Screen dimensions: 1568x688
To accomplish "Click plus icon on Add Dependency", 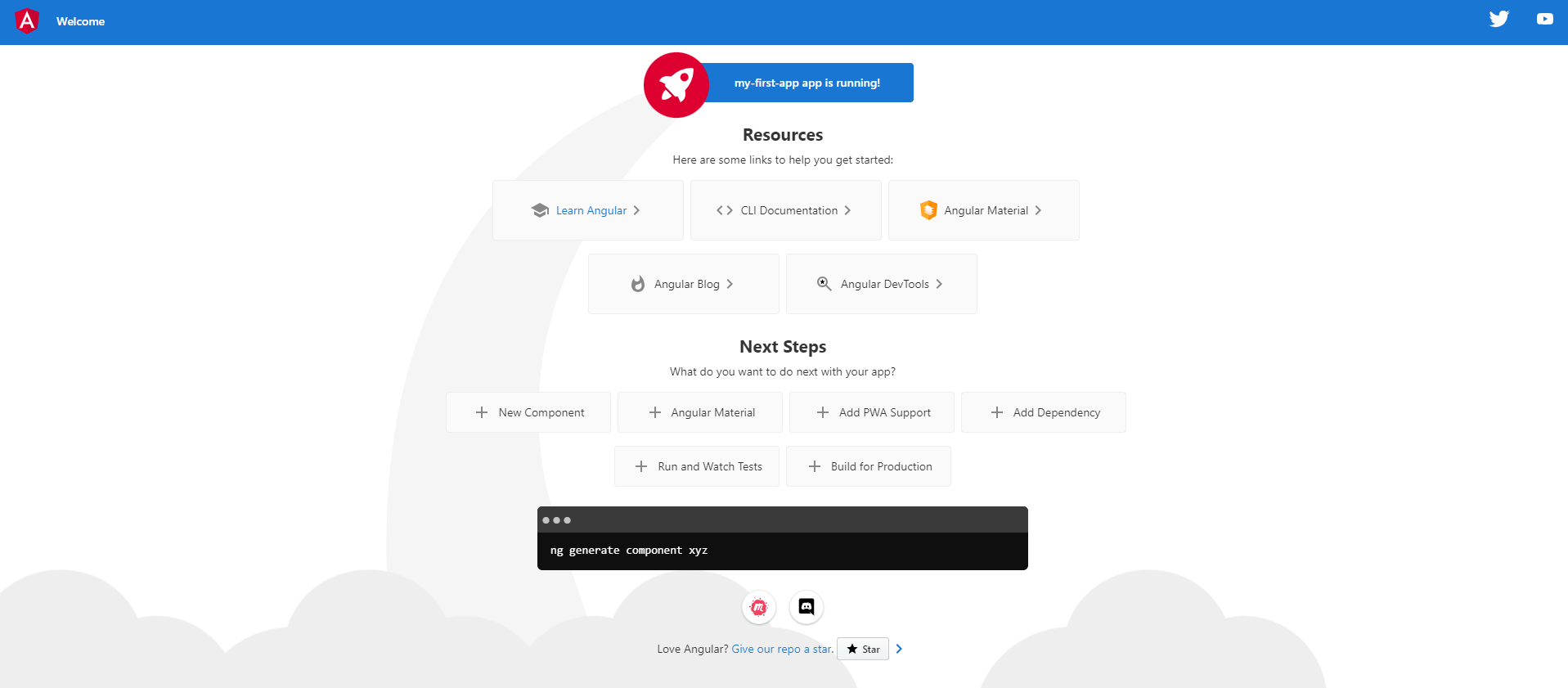I will click(x=996, y=412).
